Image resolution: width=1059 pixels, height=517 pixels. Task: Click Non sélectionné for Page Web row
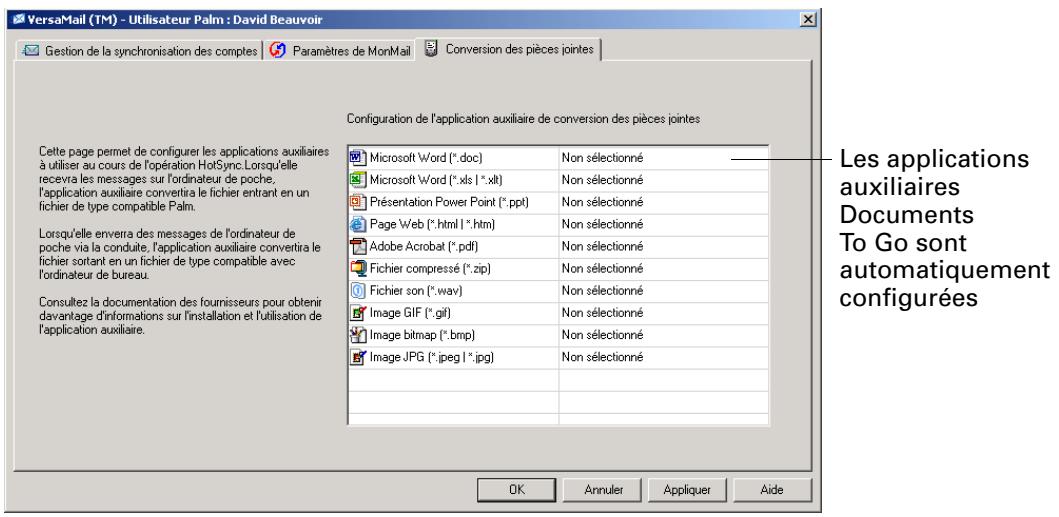[602, 224]
